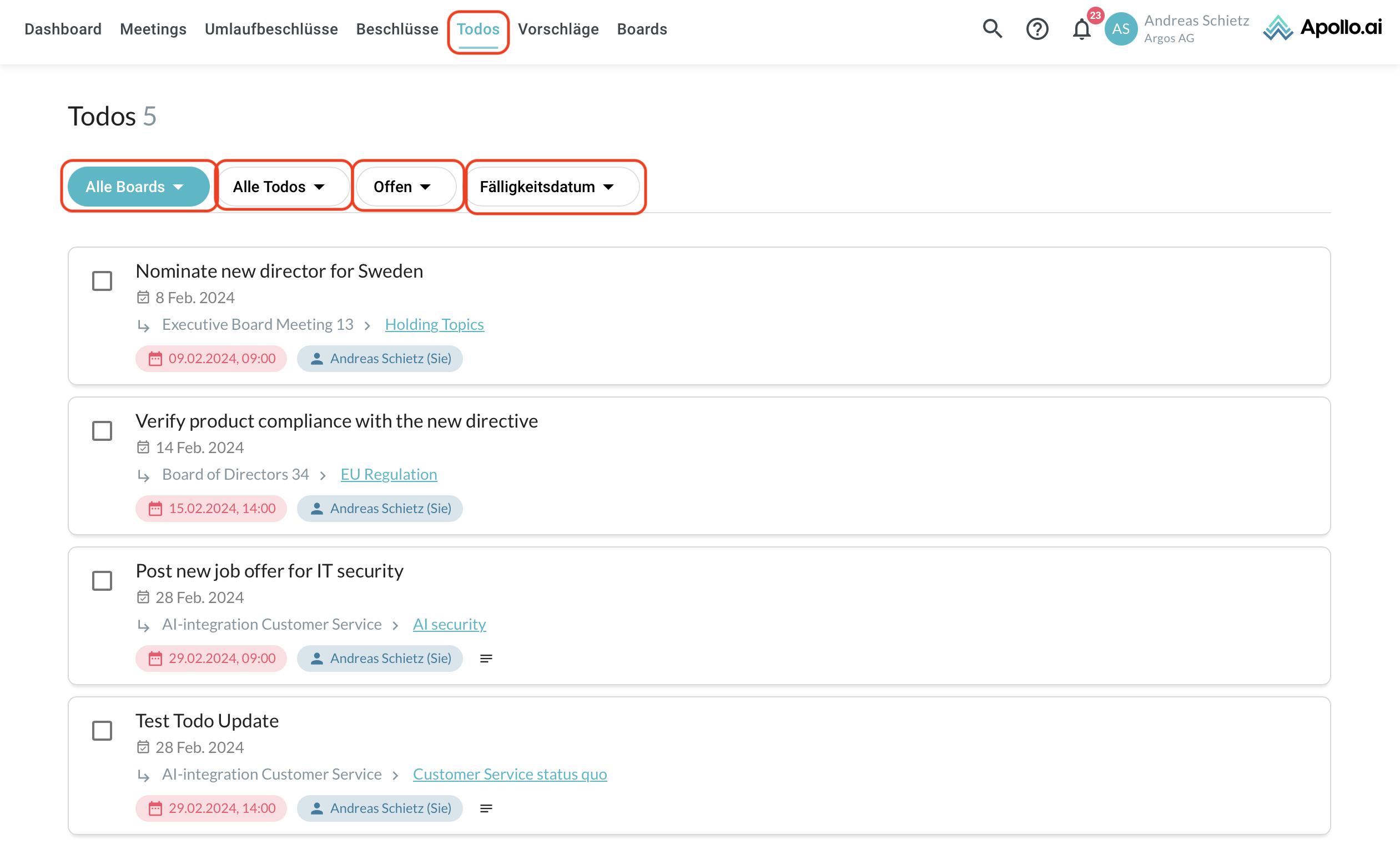Viewport: 1400px width, 844px height.
Task: Click the help question mark icon
Action: point(1037,28)
